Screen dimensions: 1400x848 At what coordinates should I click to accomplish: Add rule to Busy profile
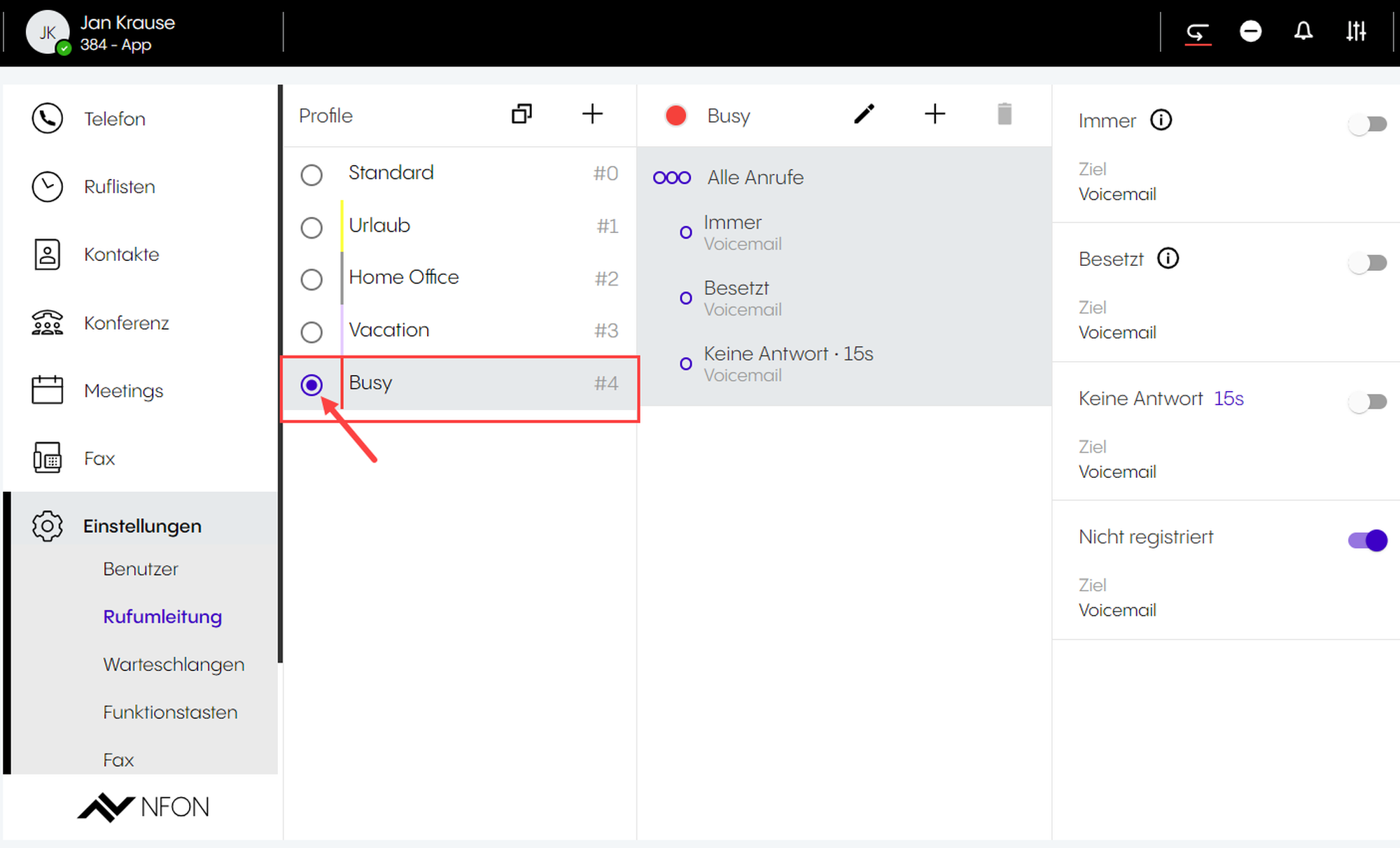click(934, 114)
